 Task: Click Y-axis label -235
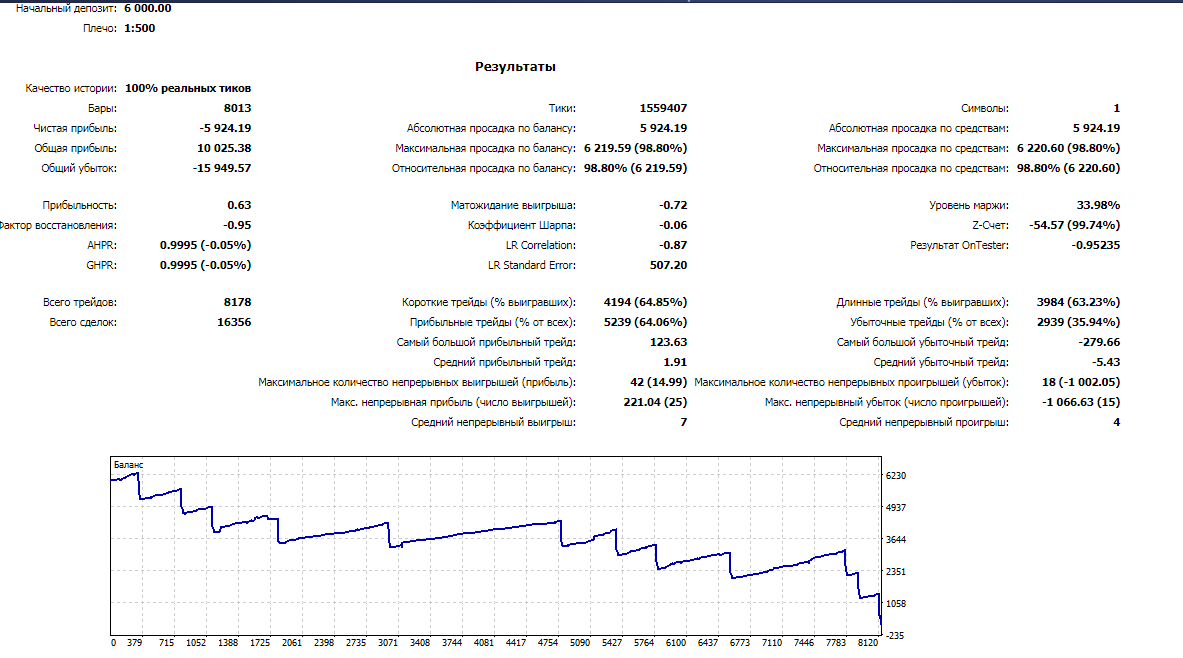click(895, 635)
